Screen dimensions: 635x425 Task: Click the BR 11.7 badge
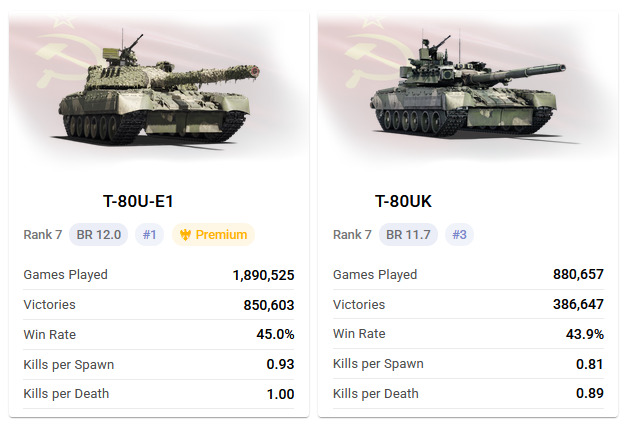(408, 235)
